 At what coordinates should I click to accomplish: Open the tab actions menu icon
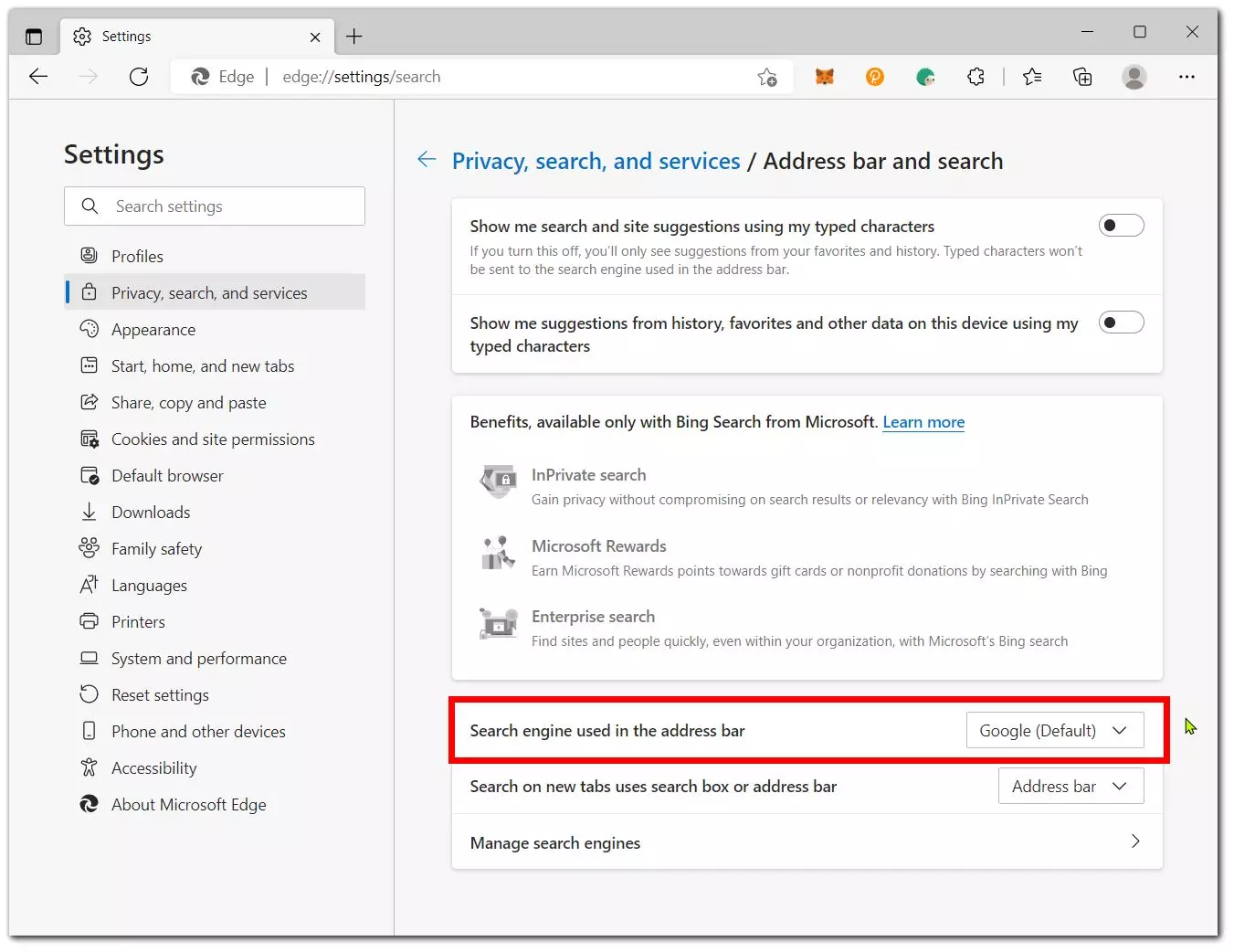[x=34, y=37]
